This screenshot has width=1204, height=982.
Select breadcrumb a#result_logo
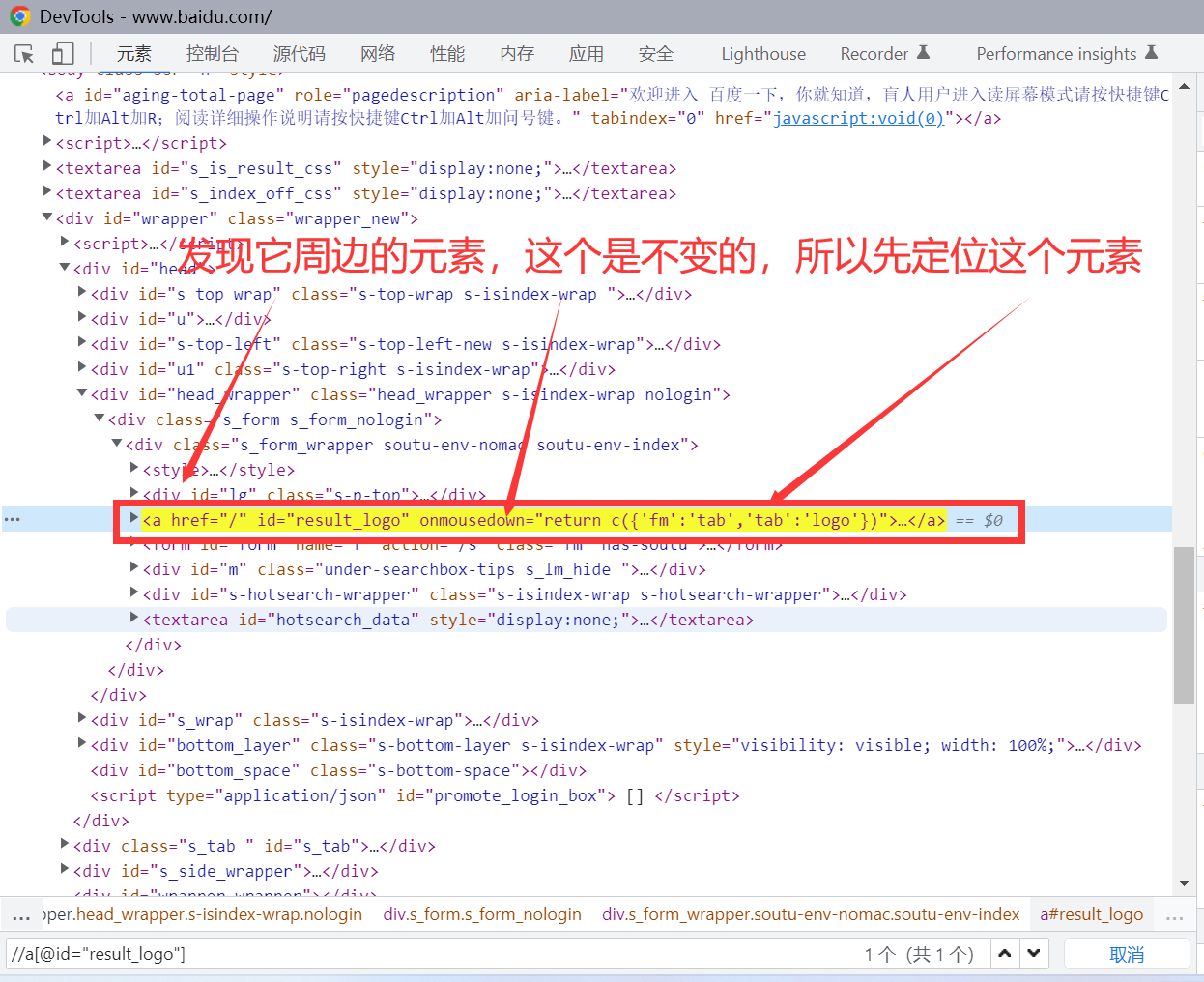[x=1092, y=914]
